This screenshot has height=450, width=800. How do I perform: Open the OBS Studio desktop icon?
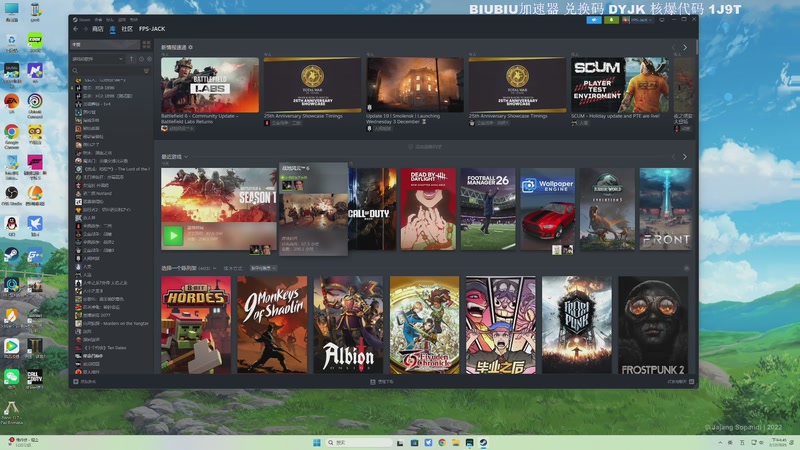[x=11, y=196]
